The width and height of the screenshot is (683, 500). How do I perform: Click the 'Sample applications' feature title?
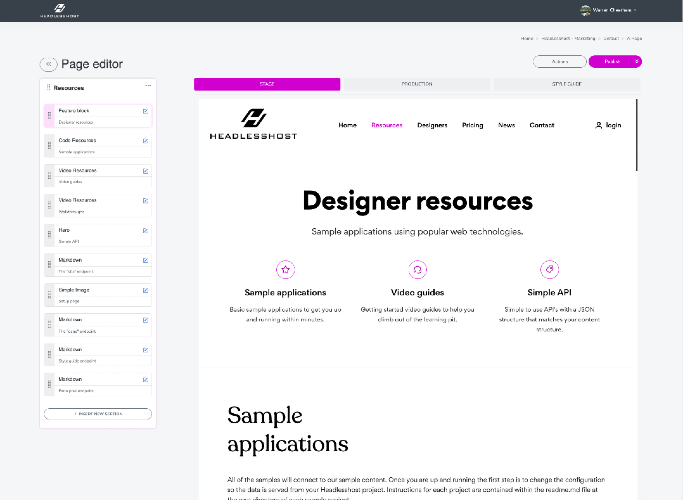[285, 292]
